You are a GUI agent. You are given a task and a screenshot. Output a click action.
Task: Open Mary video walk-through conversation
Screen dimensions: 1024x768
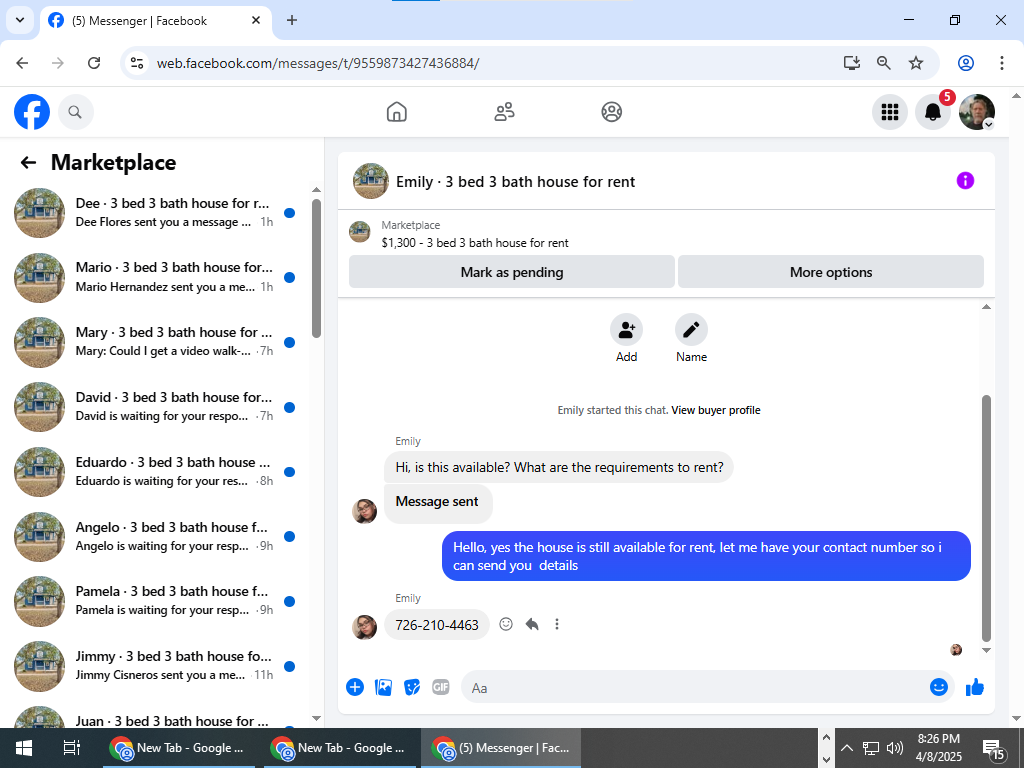click(155, 342)
